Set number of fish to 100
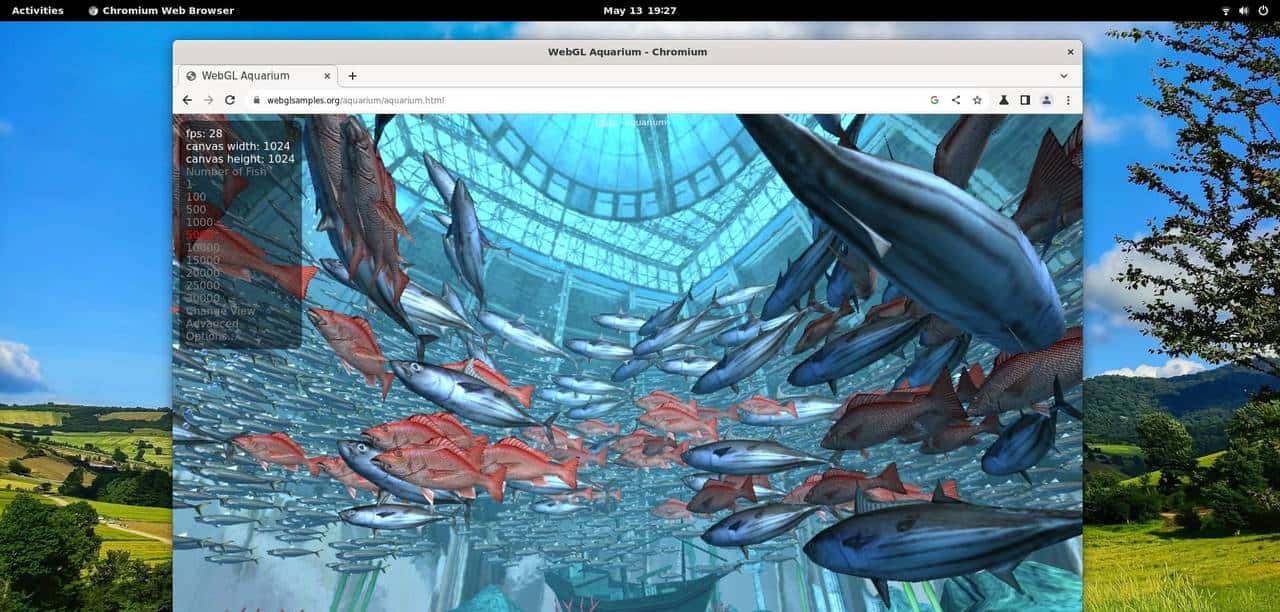This screenshot has width=1280, height=612. pos(196,197)
